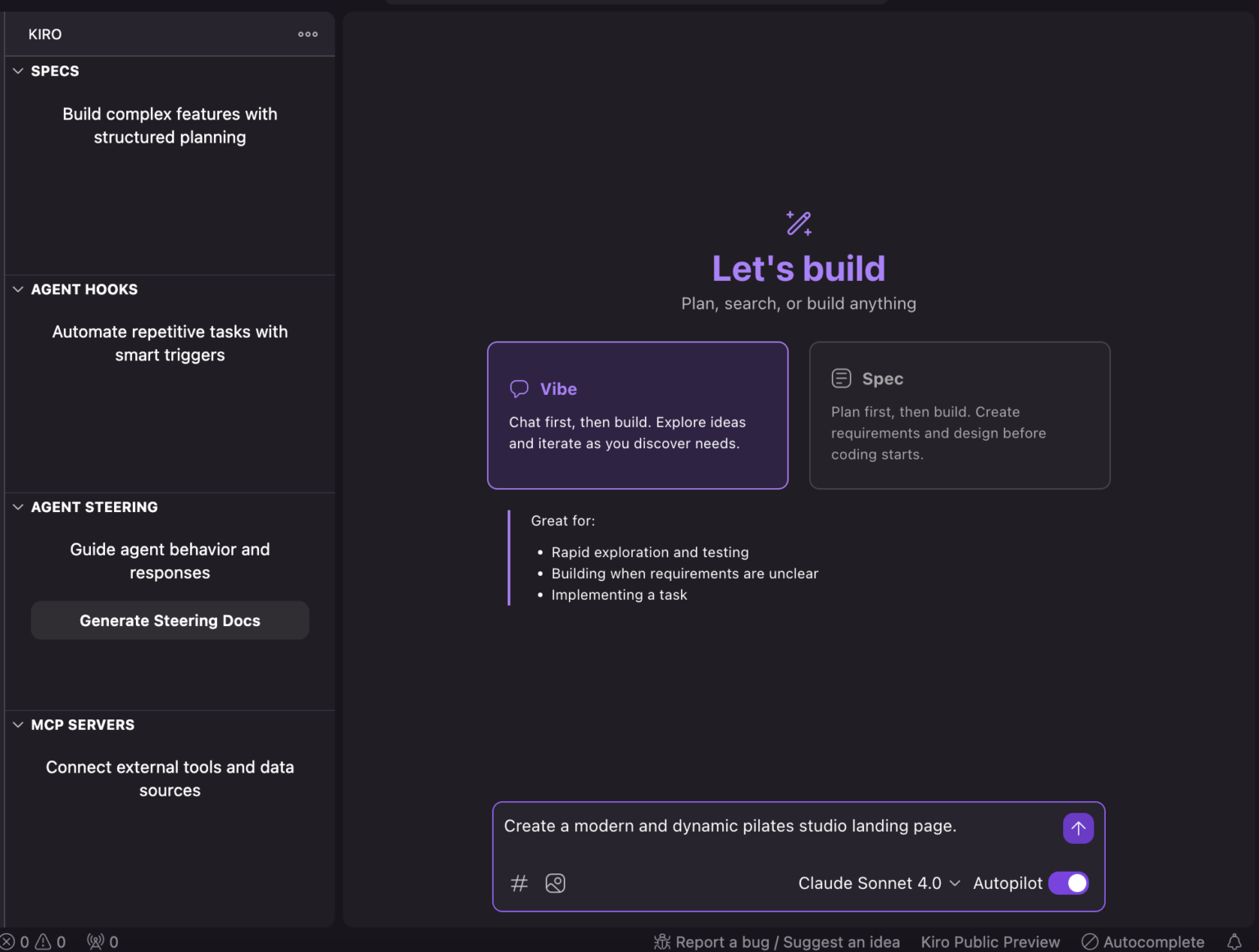Click the Vibe chat bubble icon

[x=520, y=388]
